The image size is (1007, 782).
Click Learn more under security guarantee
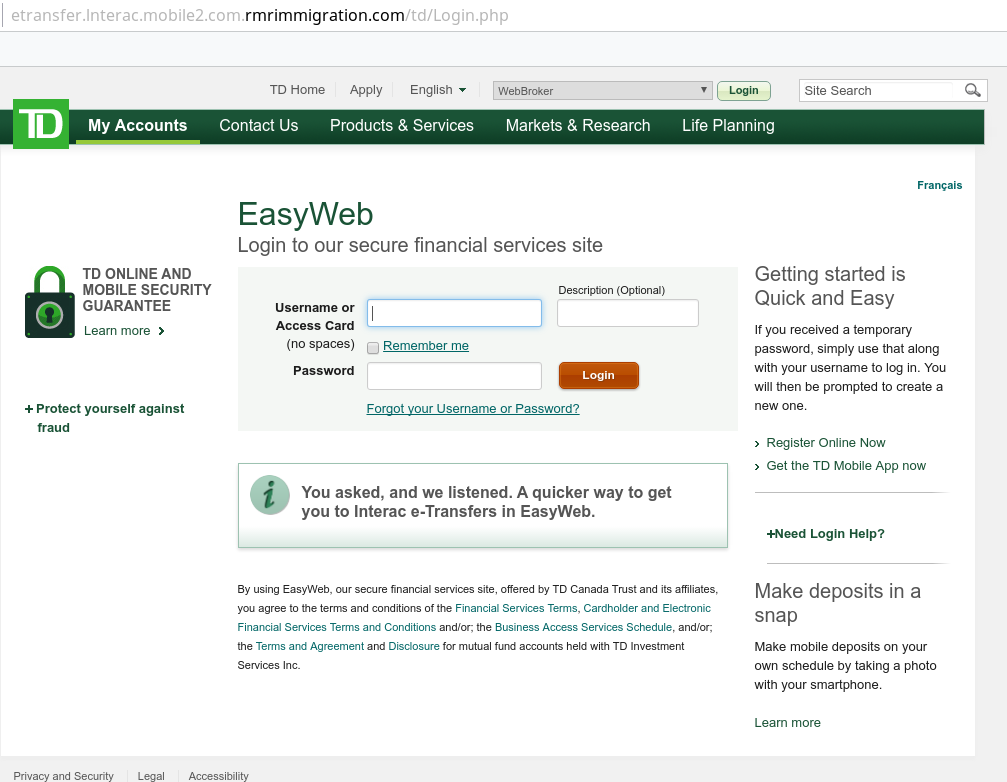pyautogui.click(x=117, y=331)
